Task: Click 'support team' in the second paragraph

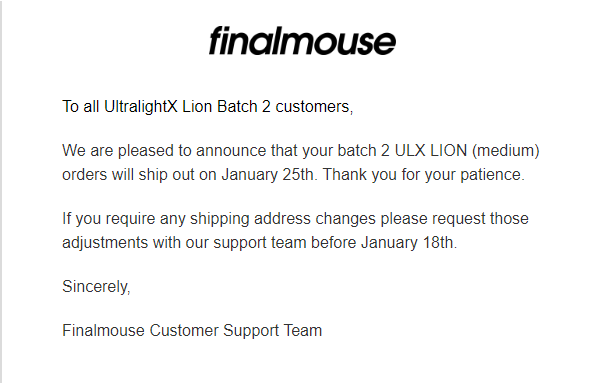Action: click(x=259, y=243)
